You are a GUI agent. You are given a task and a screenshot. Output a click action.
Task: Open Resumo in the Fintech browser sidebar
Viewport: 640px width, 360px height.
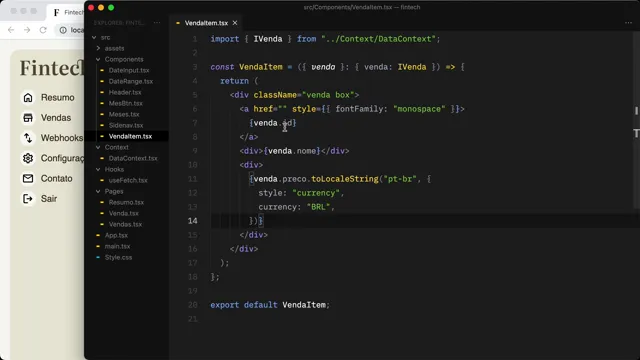(x=57, y=98)
